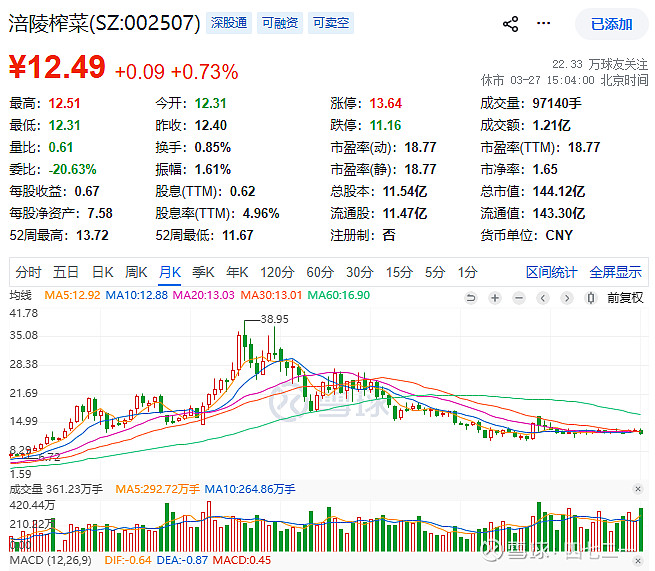Click the 可融资 tag

[280, 23]
